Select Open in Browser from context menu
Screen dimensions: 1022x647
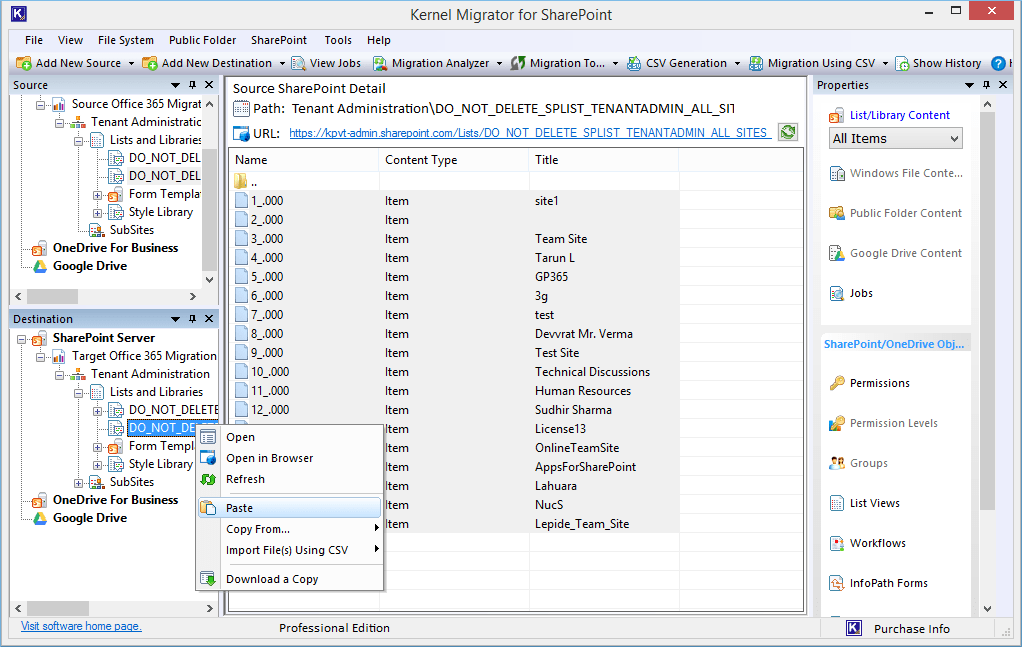coord(289,458)
